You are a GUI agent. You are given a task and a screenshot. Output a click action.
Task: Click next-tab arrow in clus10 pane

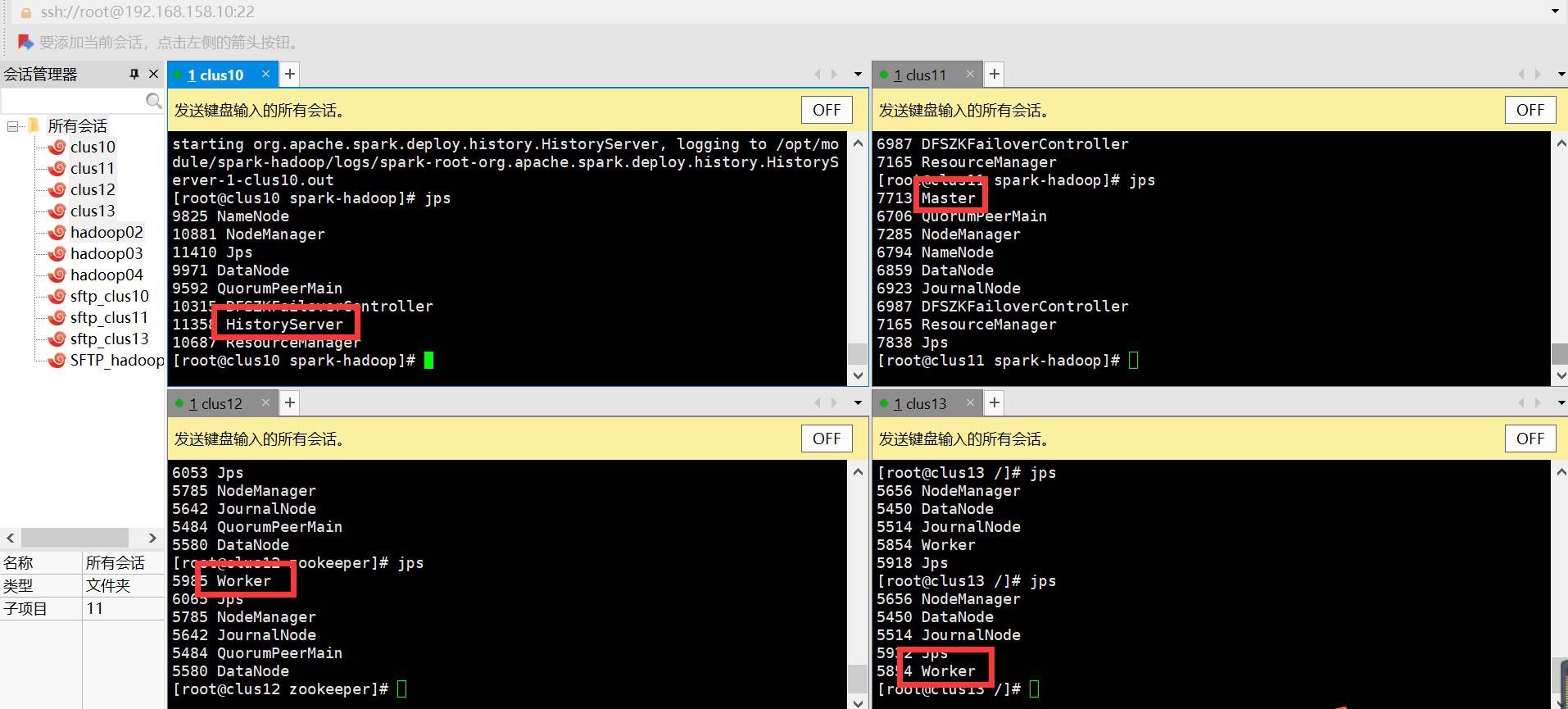click(x=834, y=75)
